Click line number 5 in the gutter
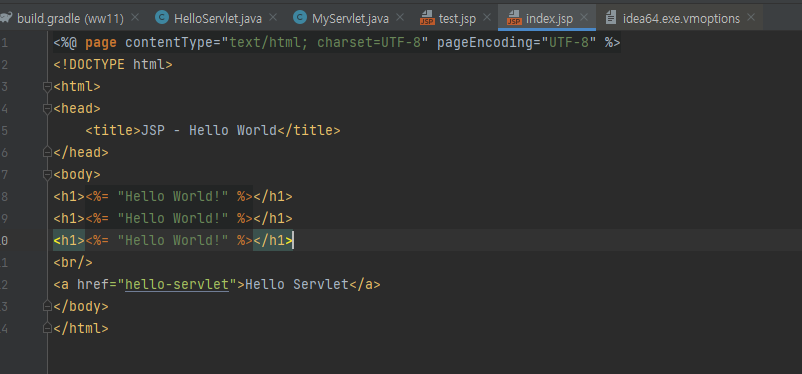The image size is (802, 374). [4, 130]
